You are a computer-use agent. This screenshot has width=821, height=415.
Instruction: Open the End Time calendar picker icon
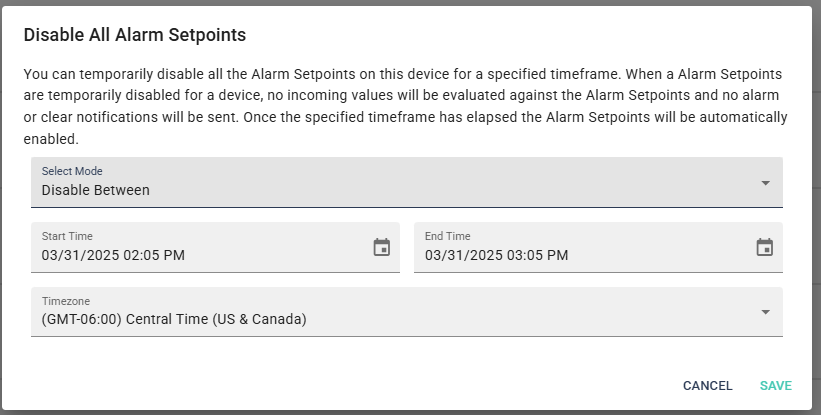coord(764,247)
